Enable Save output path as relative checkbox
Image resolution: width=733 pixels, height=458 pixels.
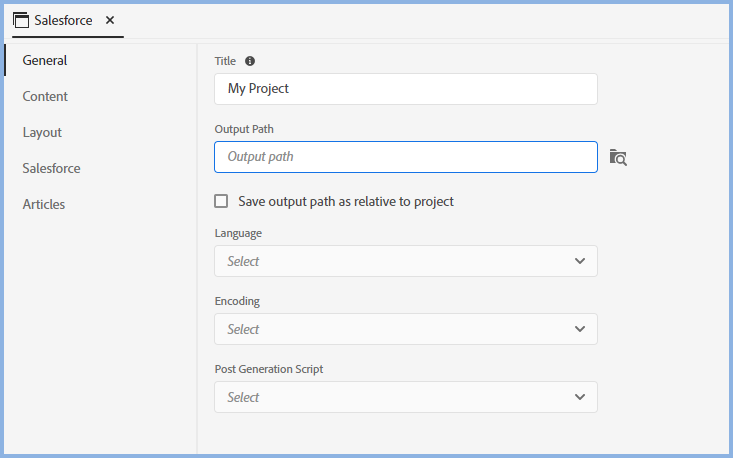[221, 201]
